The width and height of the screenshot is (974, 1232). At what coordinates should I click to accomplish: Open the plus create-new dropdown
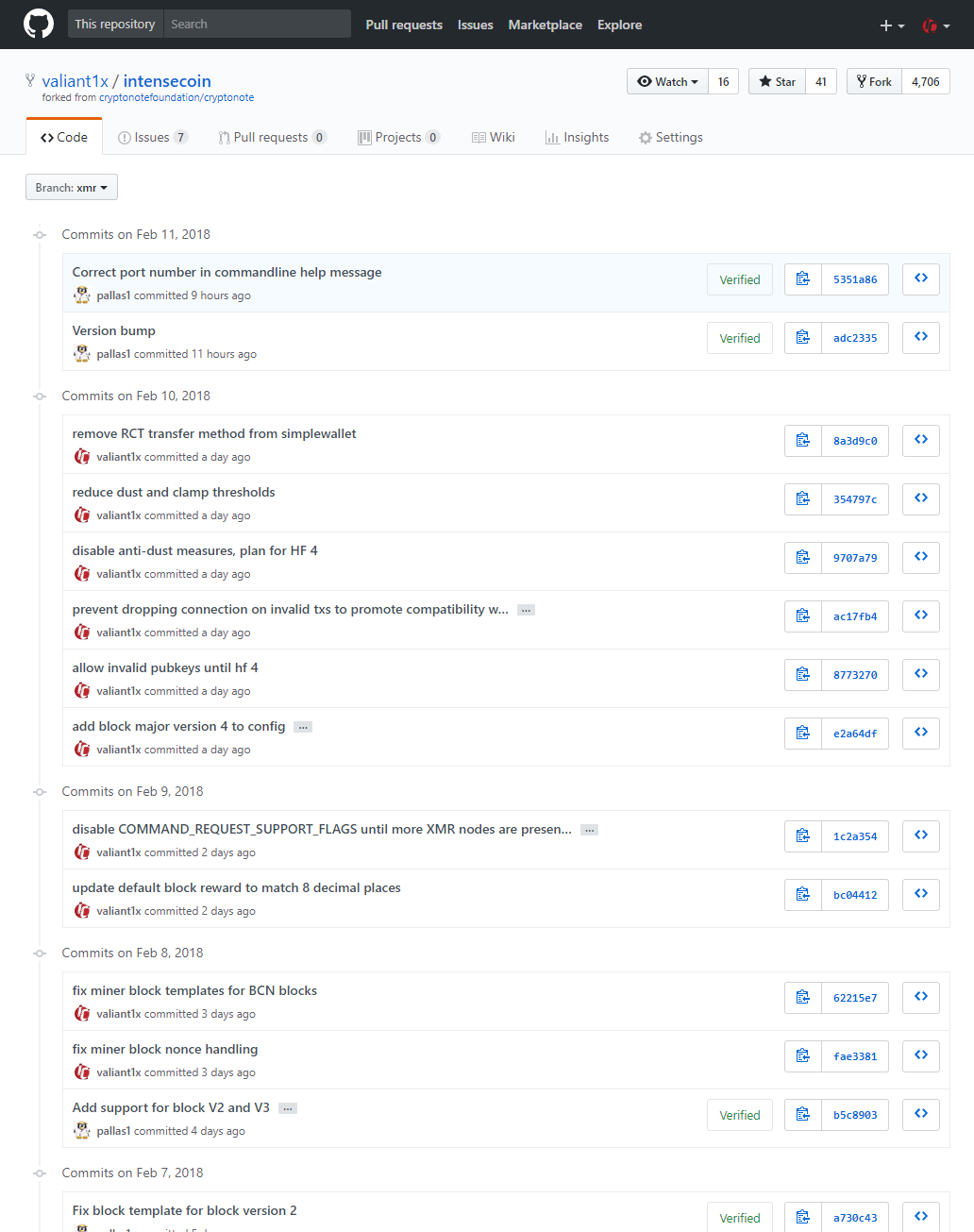coord(892,25)
